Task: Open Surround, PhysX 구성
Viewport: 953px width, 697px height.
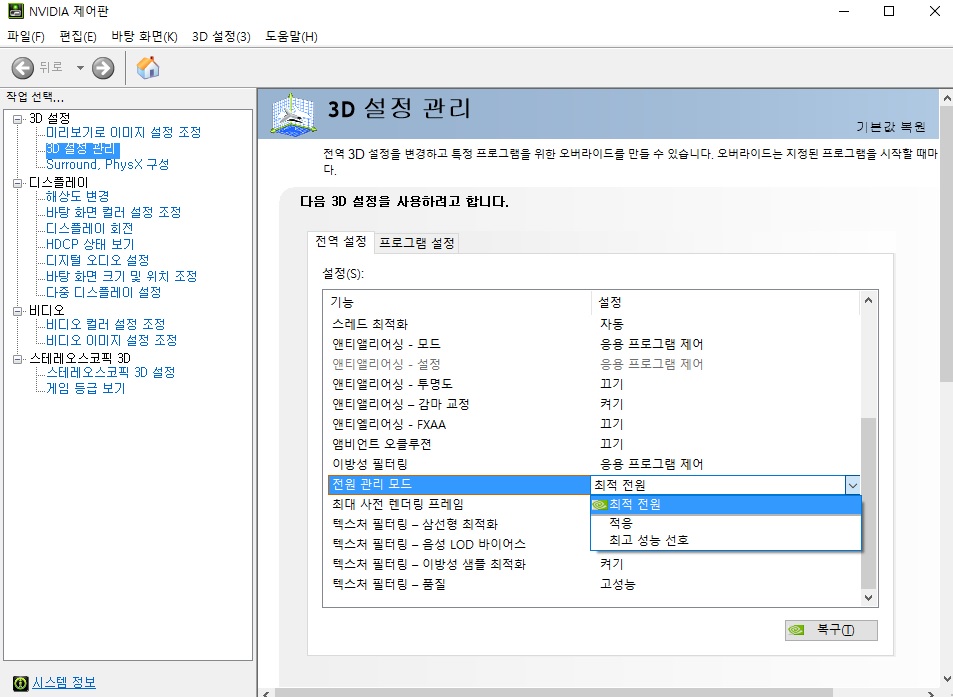Action: [x=108, y=165]
